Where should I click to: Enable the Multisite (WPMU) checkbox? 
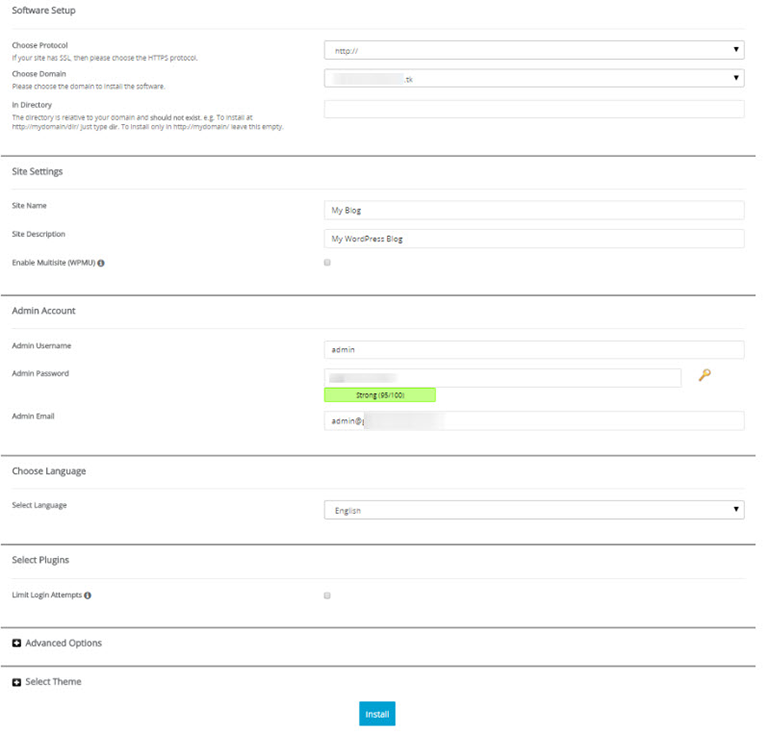click(x=327, y=262)
